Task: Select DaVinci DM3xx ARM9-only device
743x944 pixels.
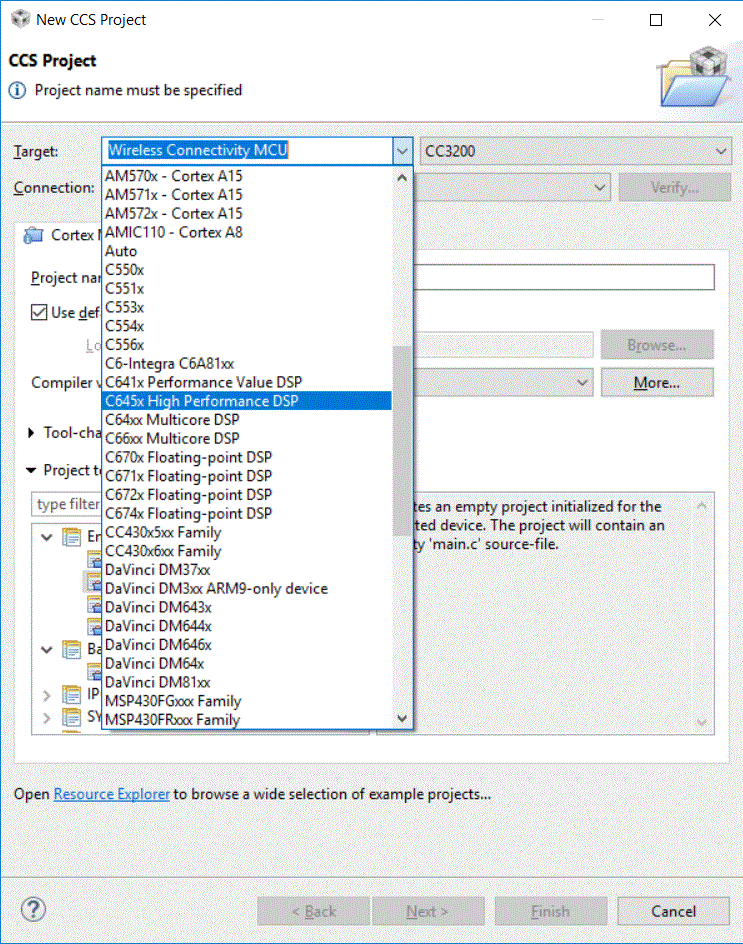Action: pos(247,588)
